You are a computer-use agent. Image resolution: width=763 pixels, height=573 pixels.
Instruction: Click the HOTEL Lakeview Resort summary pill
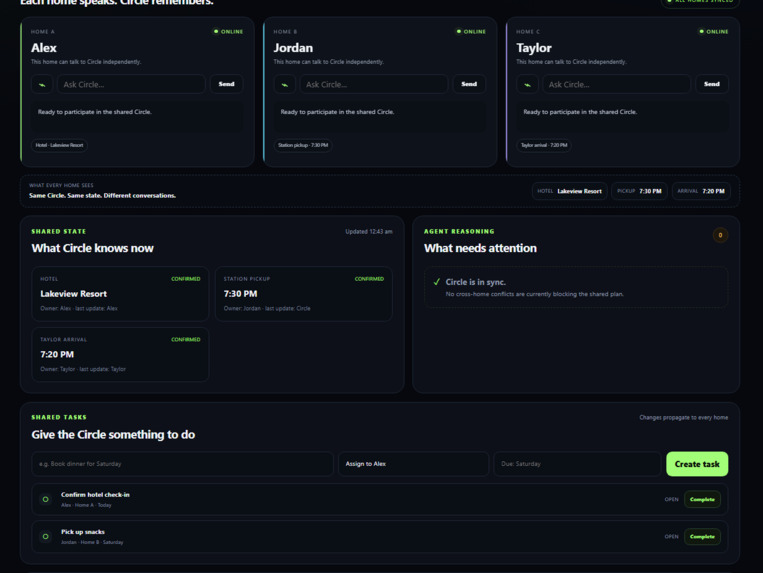tap(569, 191)
